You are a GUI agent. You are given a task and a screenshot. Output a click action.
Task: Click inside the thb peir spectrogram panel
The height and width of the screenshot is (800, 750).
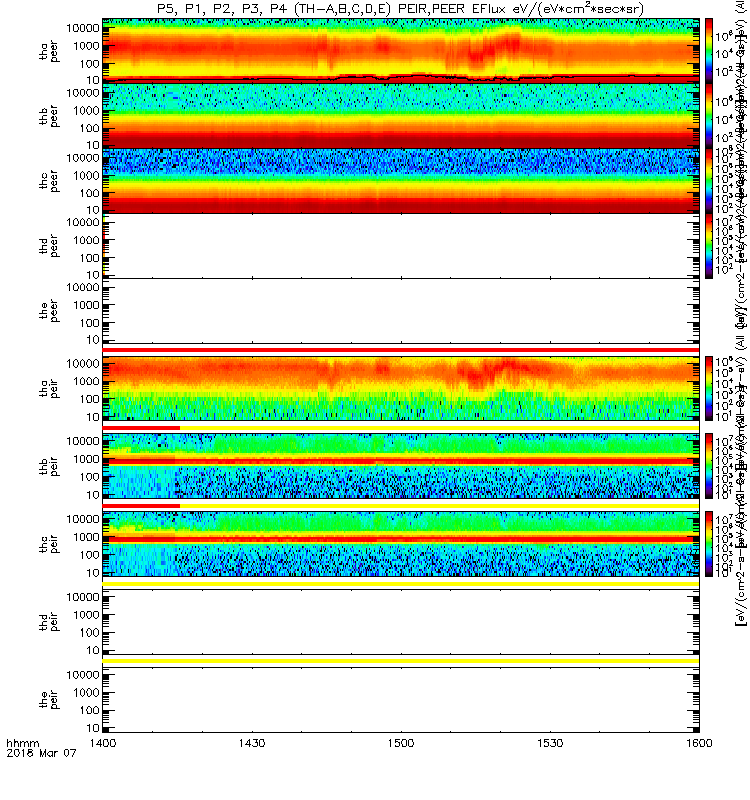pyautogui.click(x=401, y=466)
